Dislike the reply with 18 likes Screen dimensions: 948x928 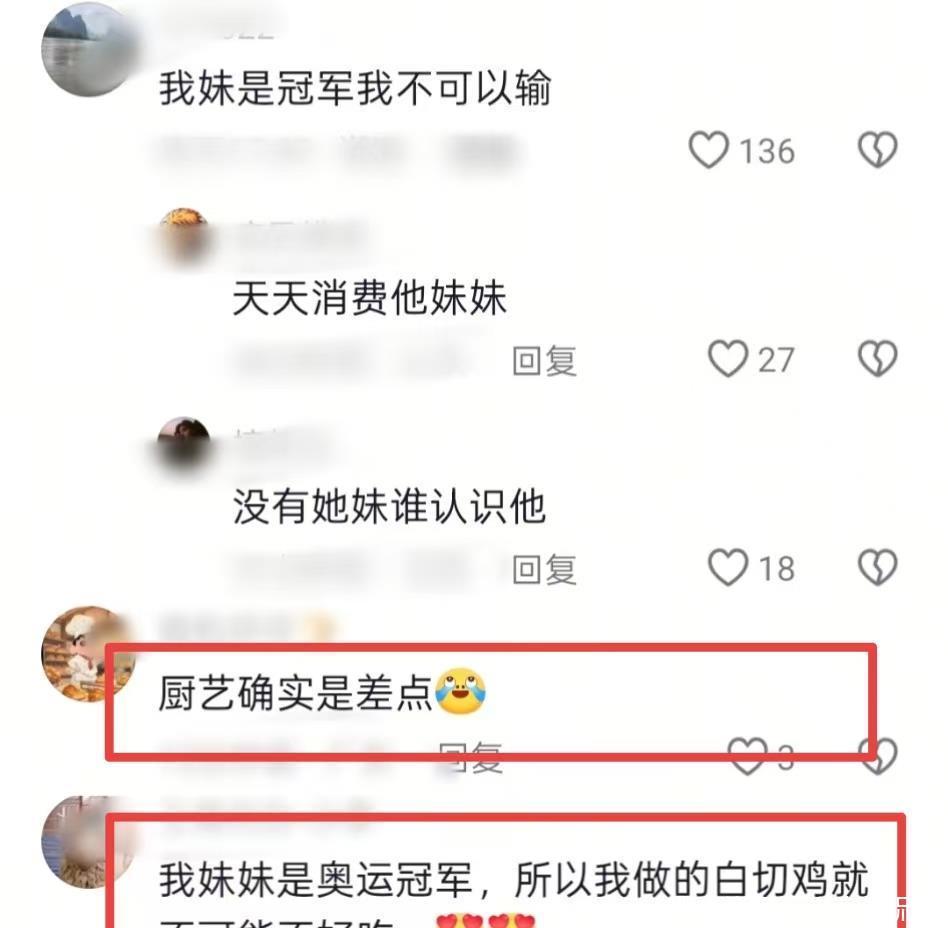877,567
